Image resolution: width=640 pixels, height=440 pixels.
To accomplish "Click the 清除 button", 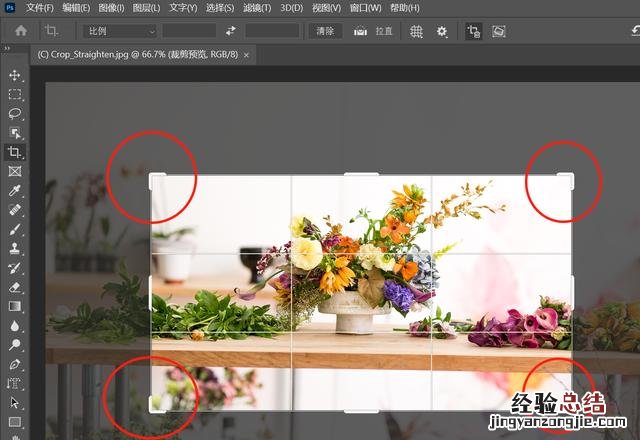I will pos(324,31).
